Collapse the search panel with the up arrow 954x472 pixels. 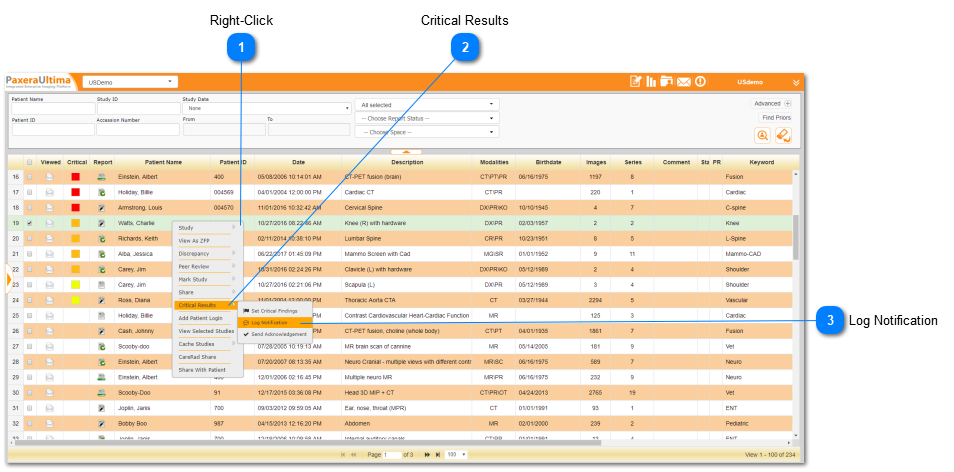[x=406, y=151]
